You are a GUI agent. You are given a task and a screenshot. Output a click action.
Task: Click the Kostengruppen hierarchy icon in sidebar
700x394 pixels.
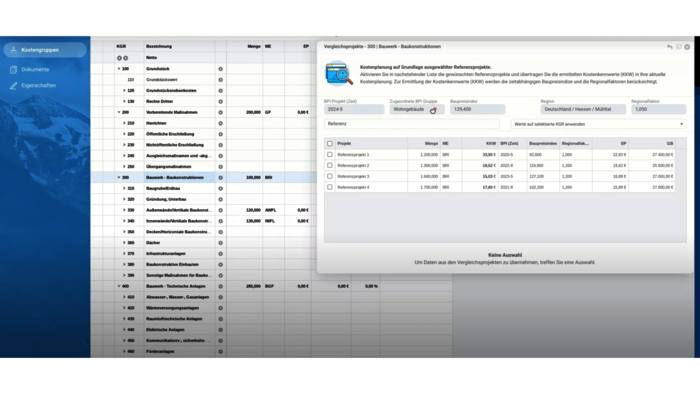coord(13,50)
